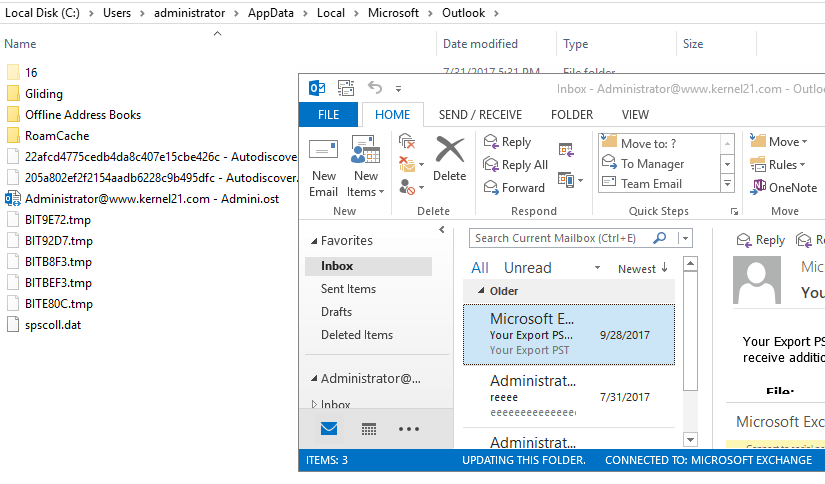Open the FILE tab
The image size is (825, 484).
pos(328,115)
